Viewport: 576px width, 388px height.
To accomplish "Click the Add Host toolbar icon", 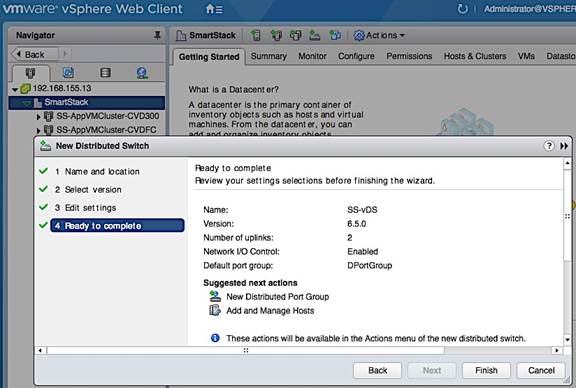I will coord(256,35).
